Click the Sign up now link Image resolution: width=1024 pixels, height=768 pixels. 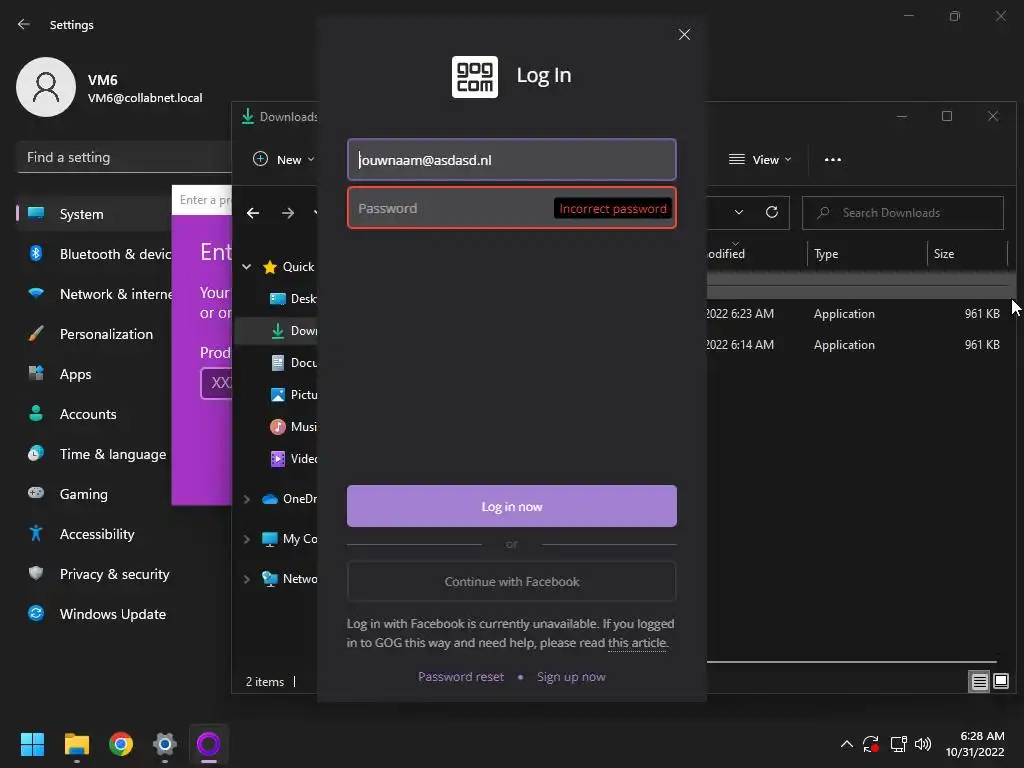(571, 677)
